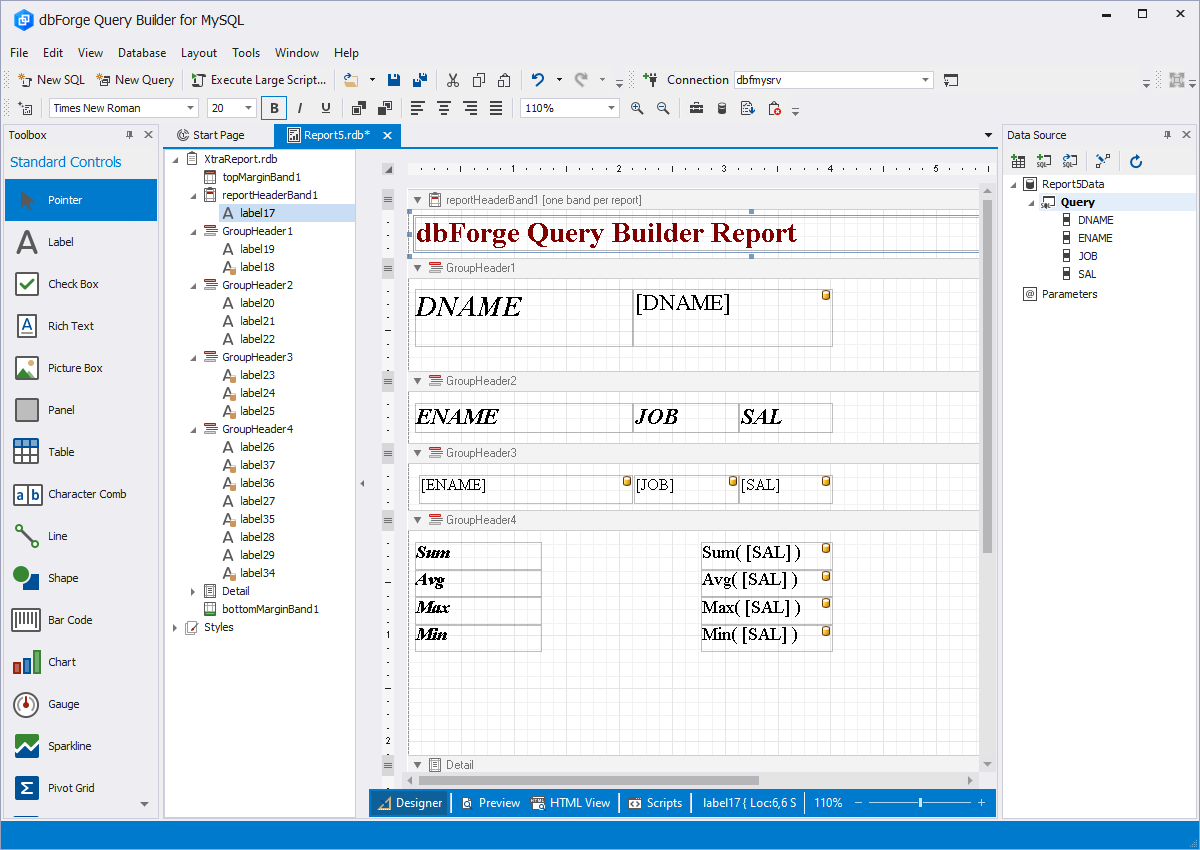The image size is (1200, 850).
Task: Select label17 in report explorer tree
Action: 257,213
